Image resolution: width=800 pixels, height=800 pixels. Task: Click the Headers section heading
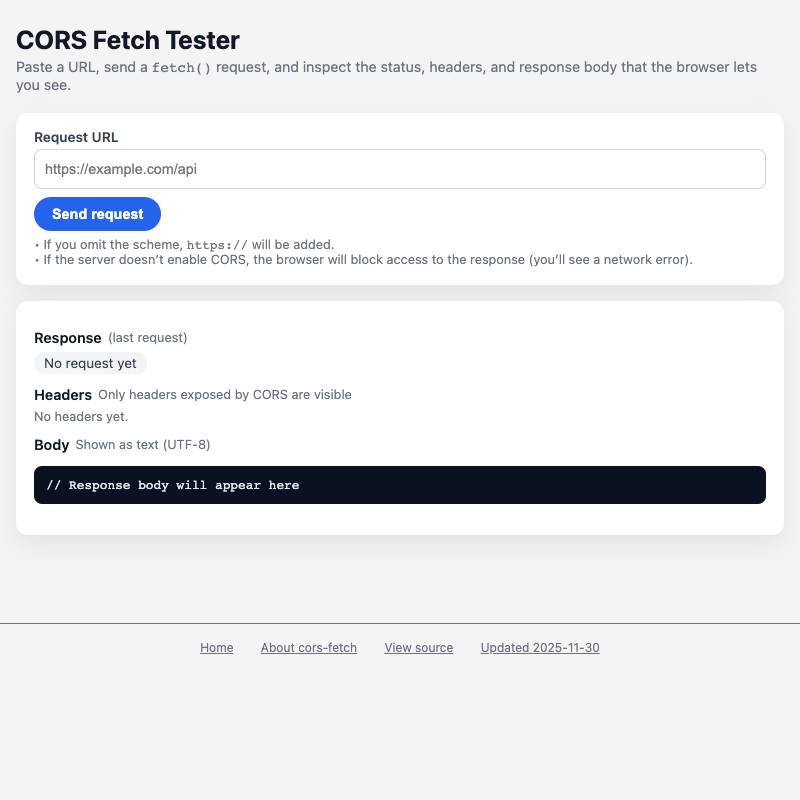click(x=63, y=395)
